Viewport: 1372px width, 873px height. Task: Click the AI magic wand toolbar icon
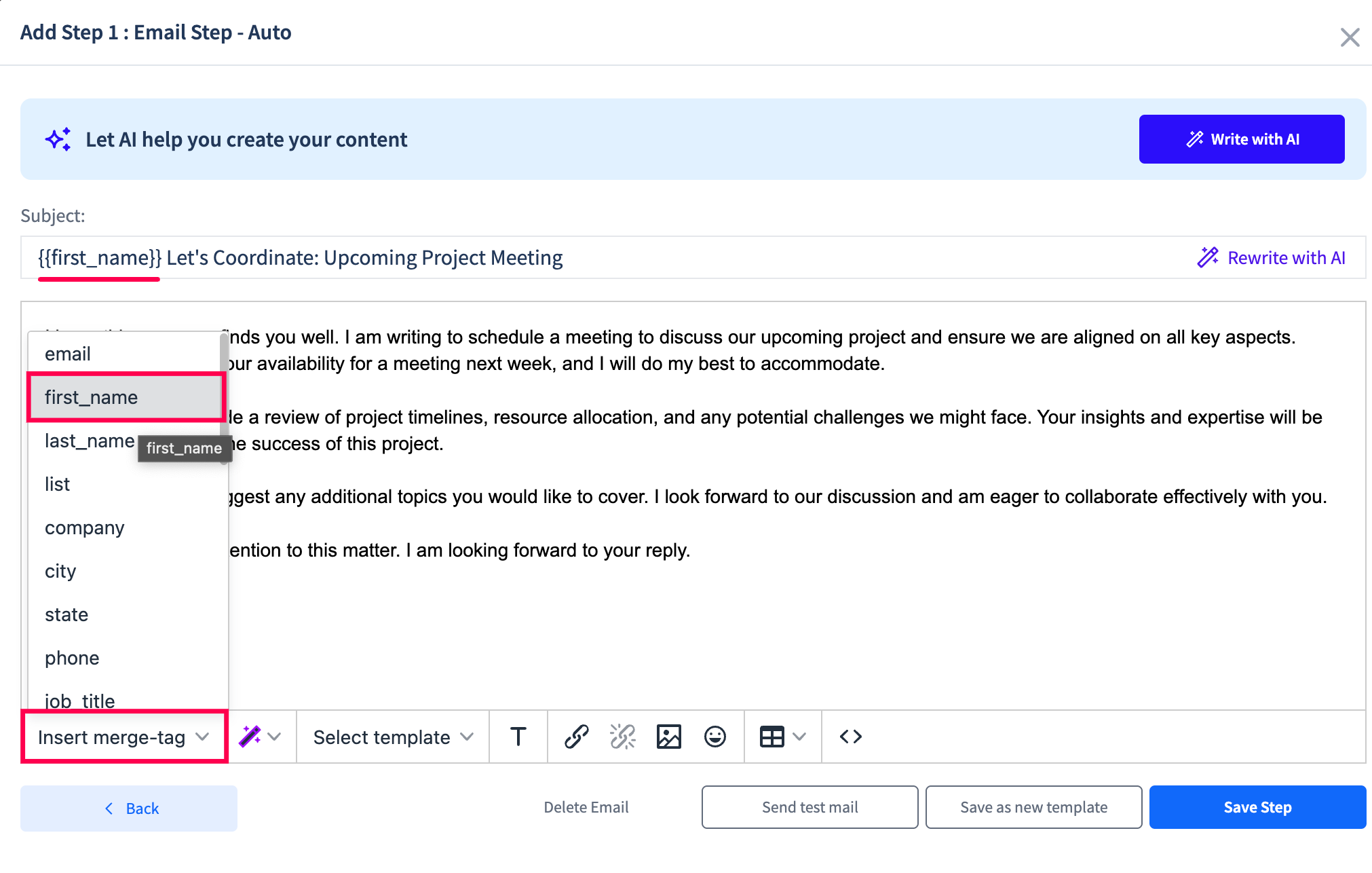coord(250,737)
